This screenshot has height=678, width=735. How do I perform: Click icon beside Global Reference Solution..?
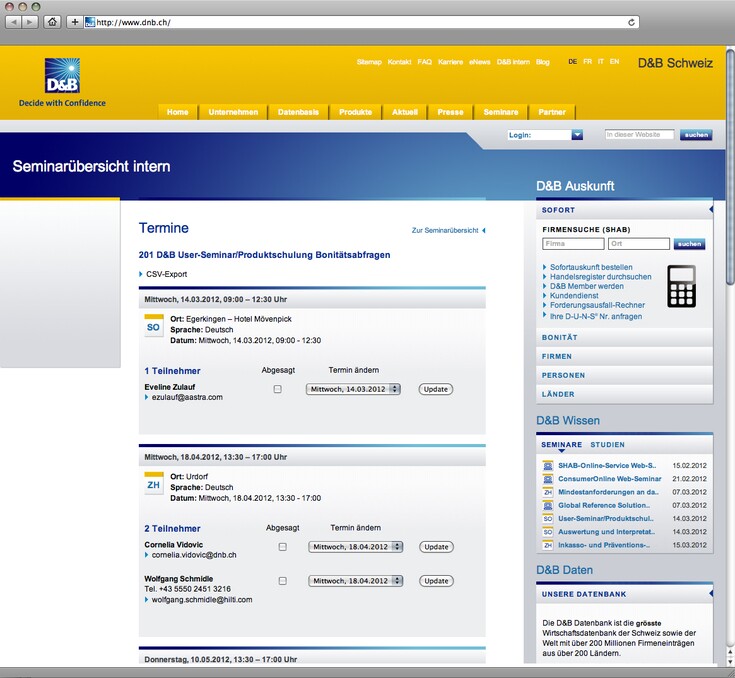tap(548, 505)
